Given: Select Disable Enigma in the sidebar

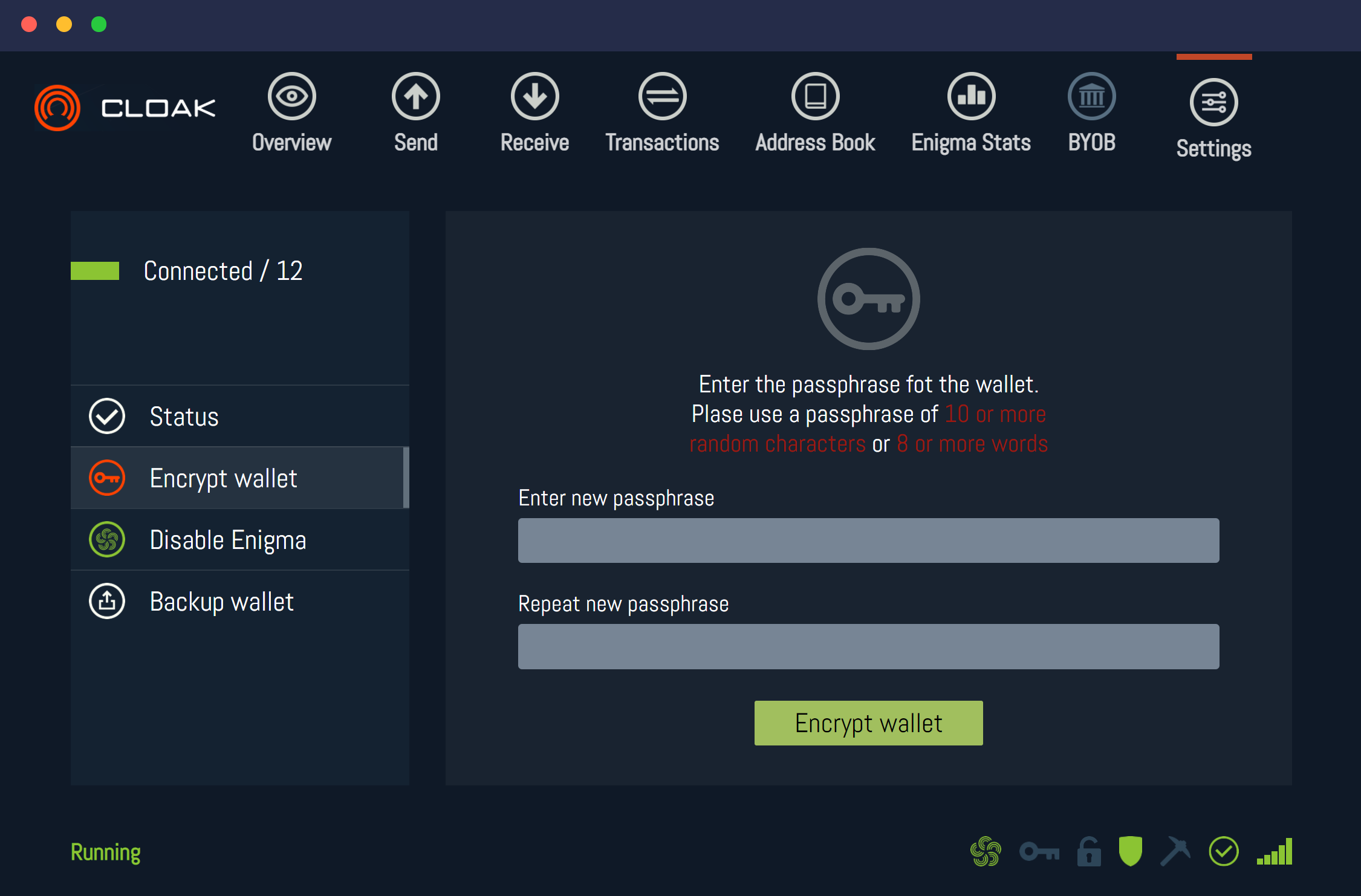Looking at the screenshot, I should (x=240, y=539).
